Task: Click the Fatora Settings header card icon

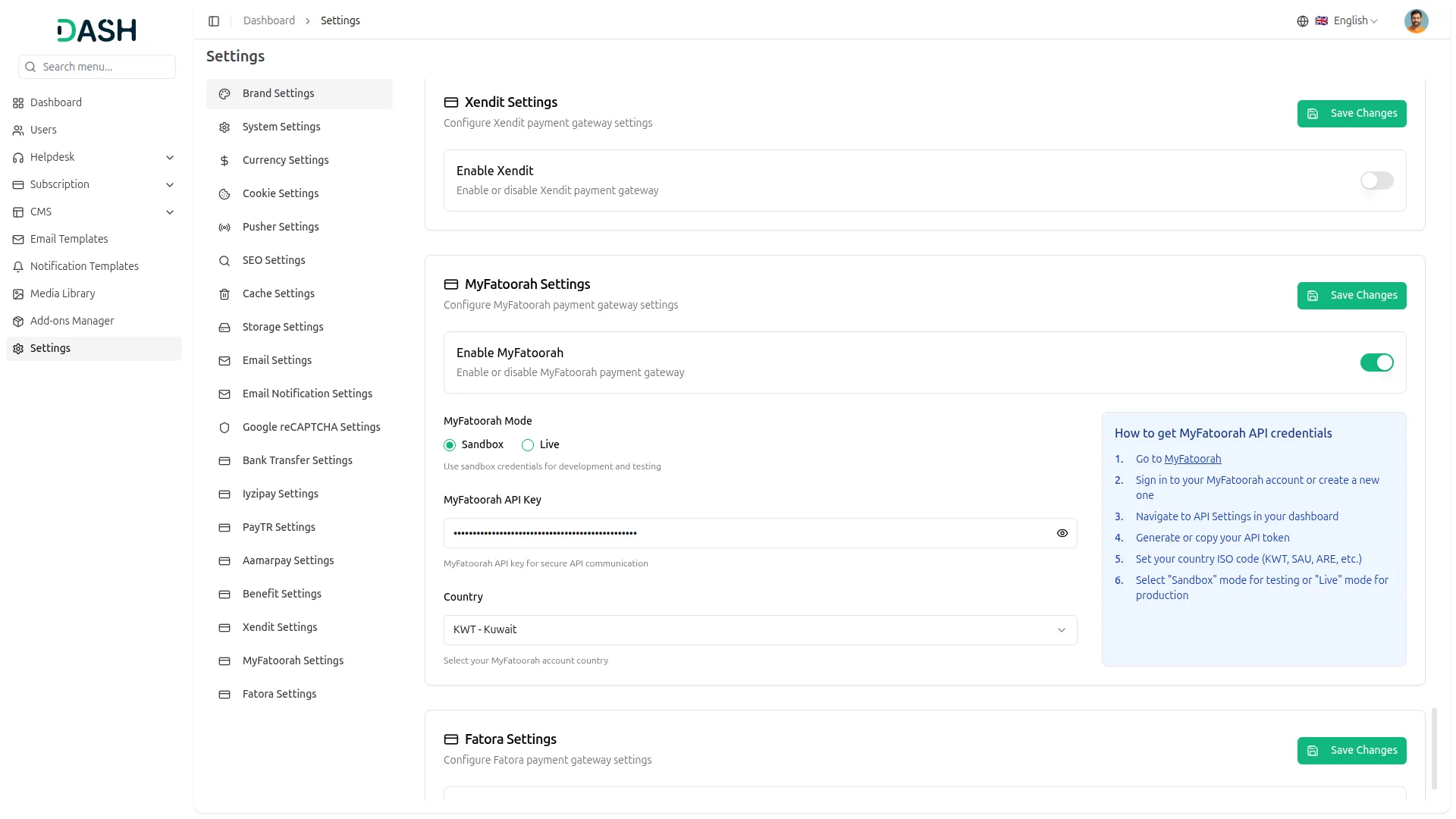Action: [x=451, y=739]
